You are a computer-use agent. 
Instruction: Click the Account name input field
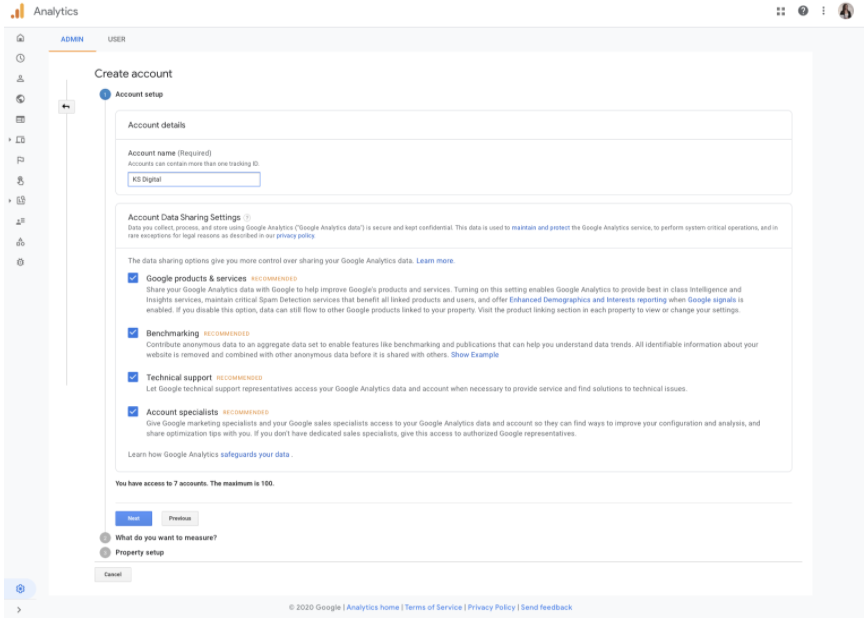(192, 178)
